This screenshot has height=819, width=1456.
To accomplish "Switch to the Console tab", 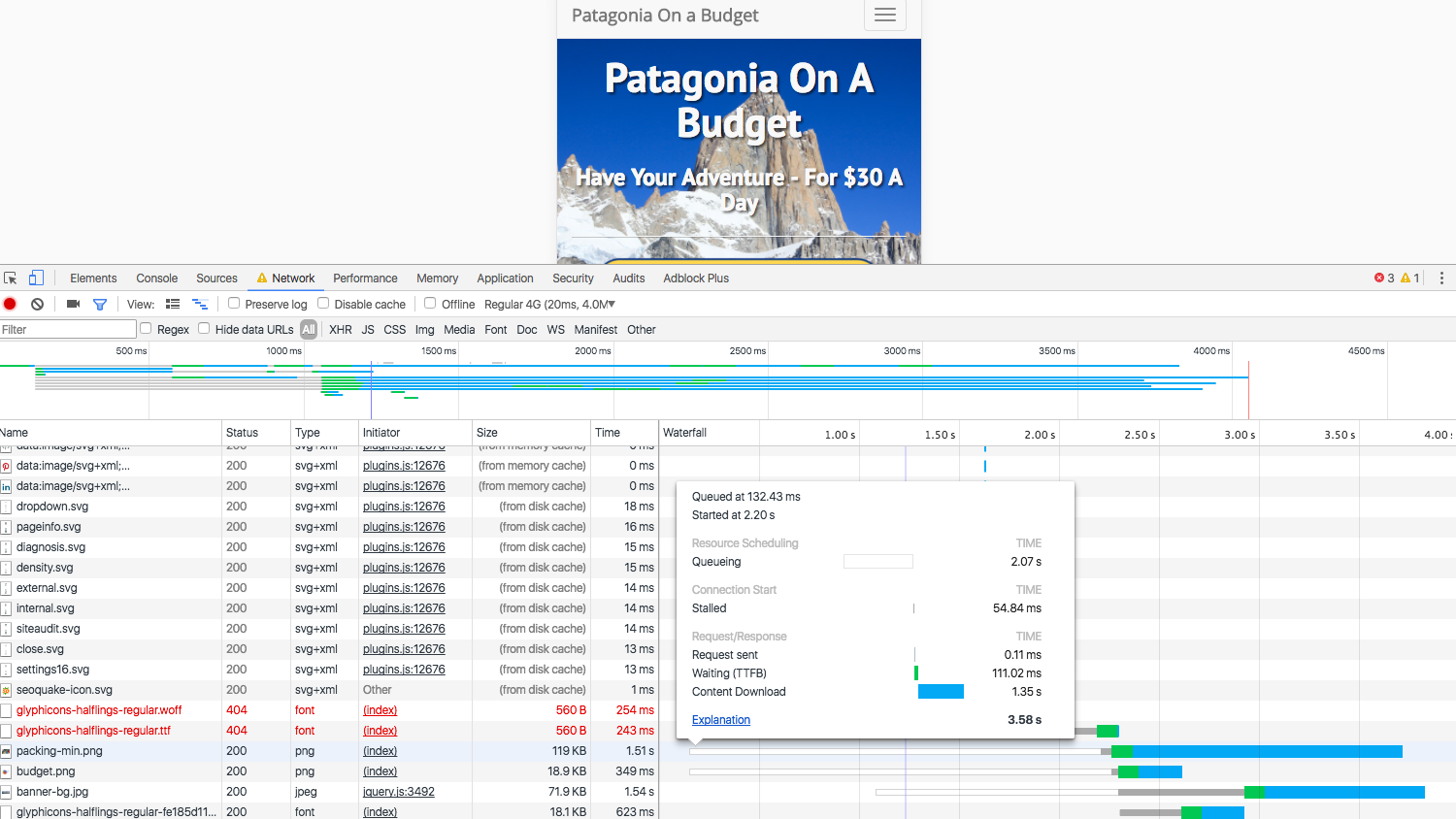I will click(157, 278).
